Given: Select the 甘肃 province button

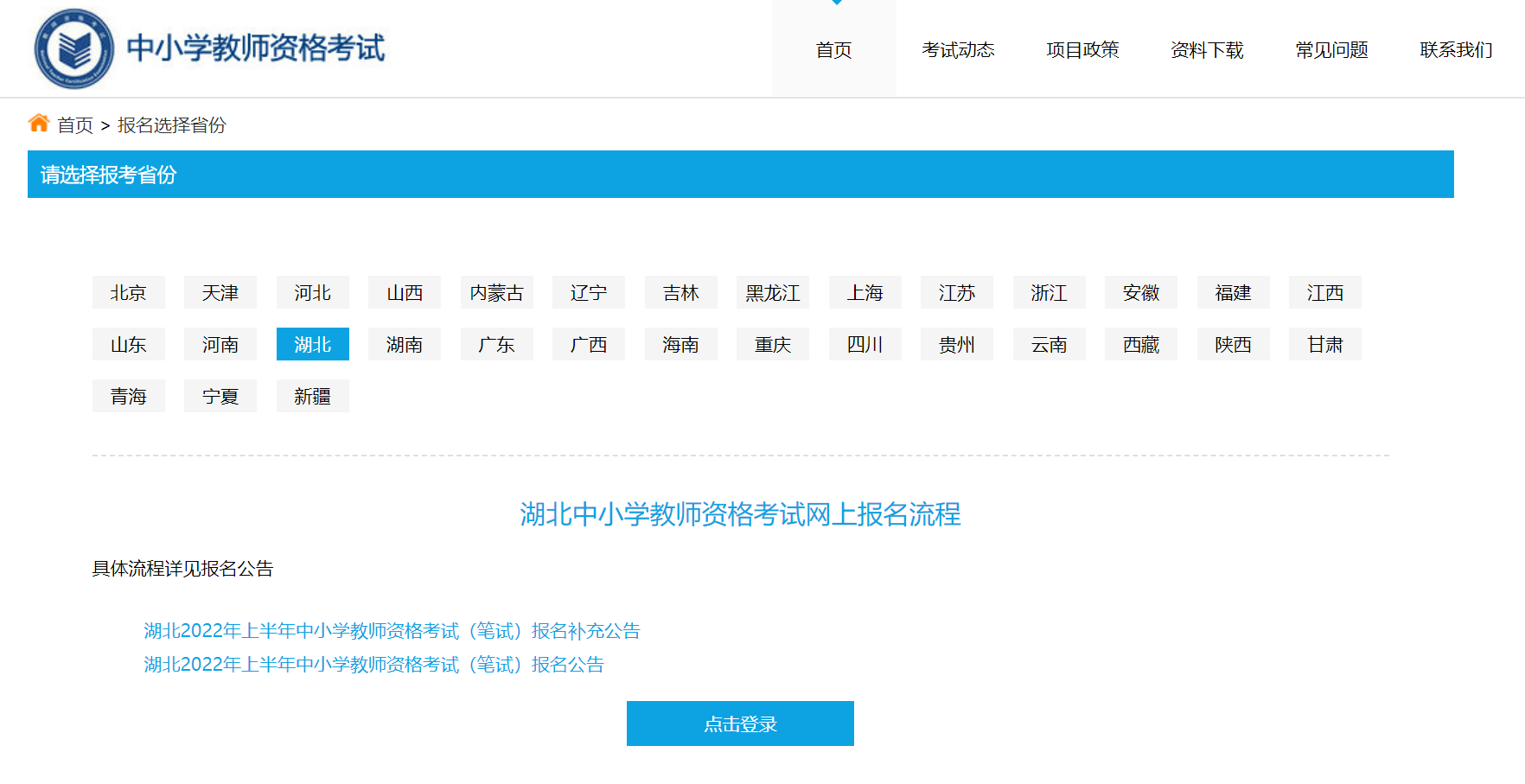Looking at the screenshot, I should (x=1324, y=345).
